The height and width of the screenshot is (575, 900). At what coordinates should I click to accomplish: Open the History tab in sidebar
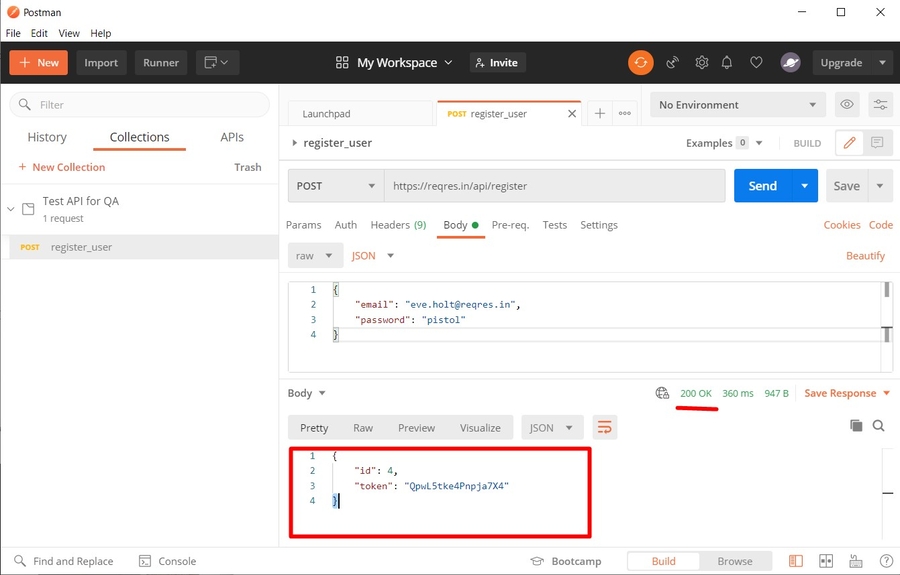click(47, 137)
